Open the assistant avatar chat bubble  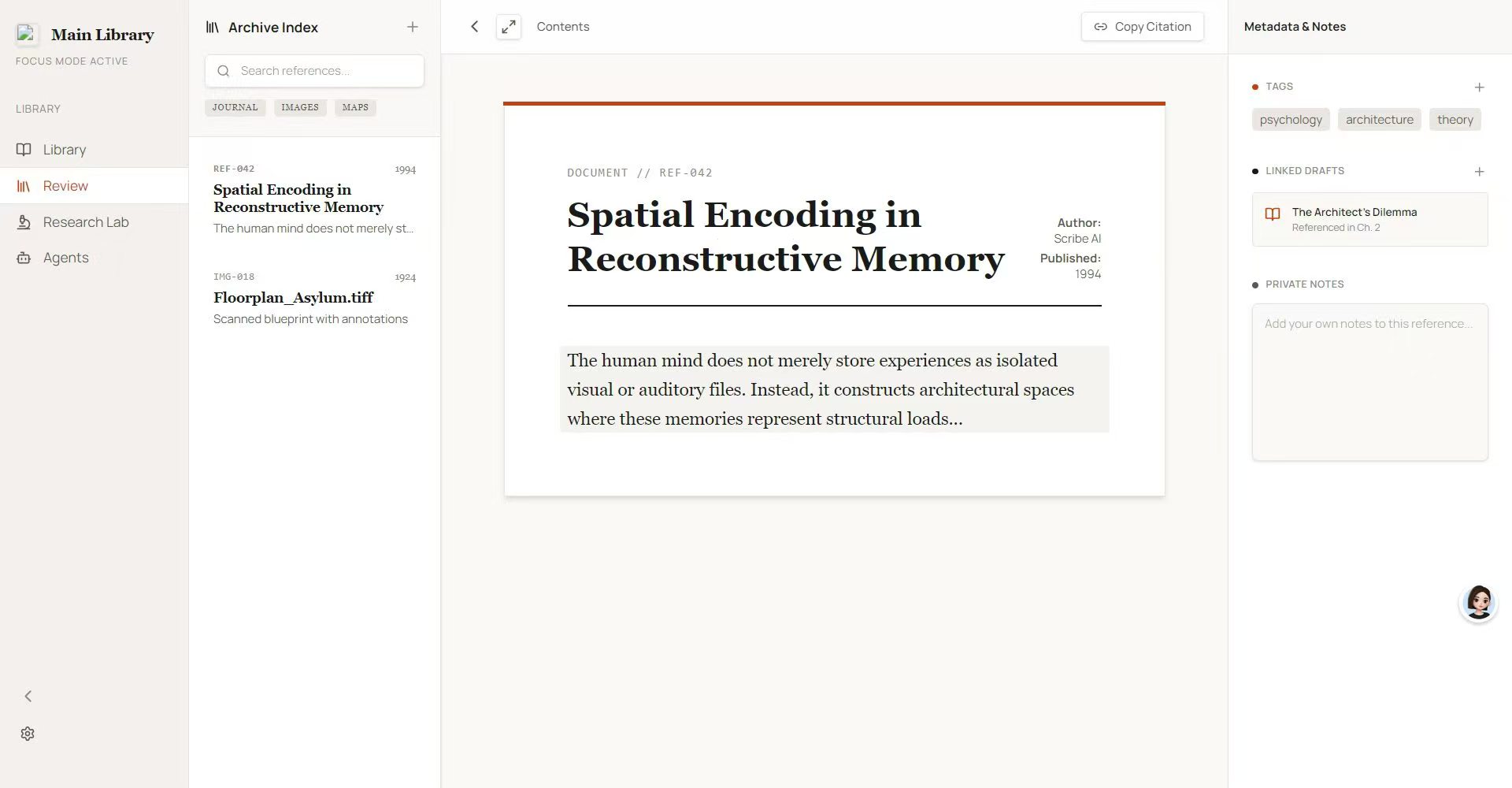[x=1478, y=603]
